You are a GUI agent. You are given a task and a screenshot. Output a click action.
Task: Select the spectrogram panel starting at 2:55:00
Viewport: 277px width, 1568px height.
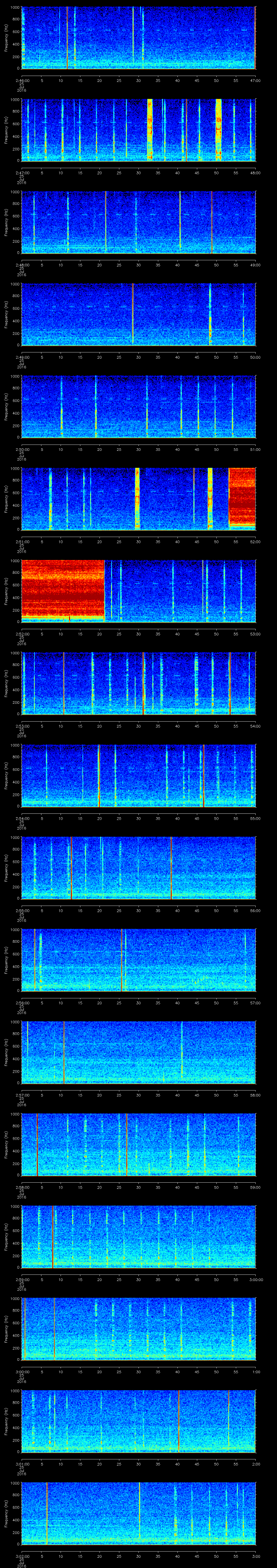click(x=138, y=868)
